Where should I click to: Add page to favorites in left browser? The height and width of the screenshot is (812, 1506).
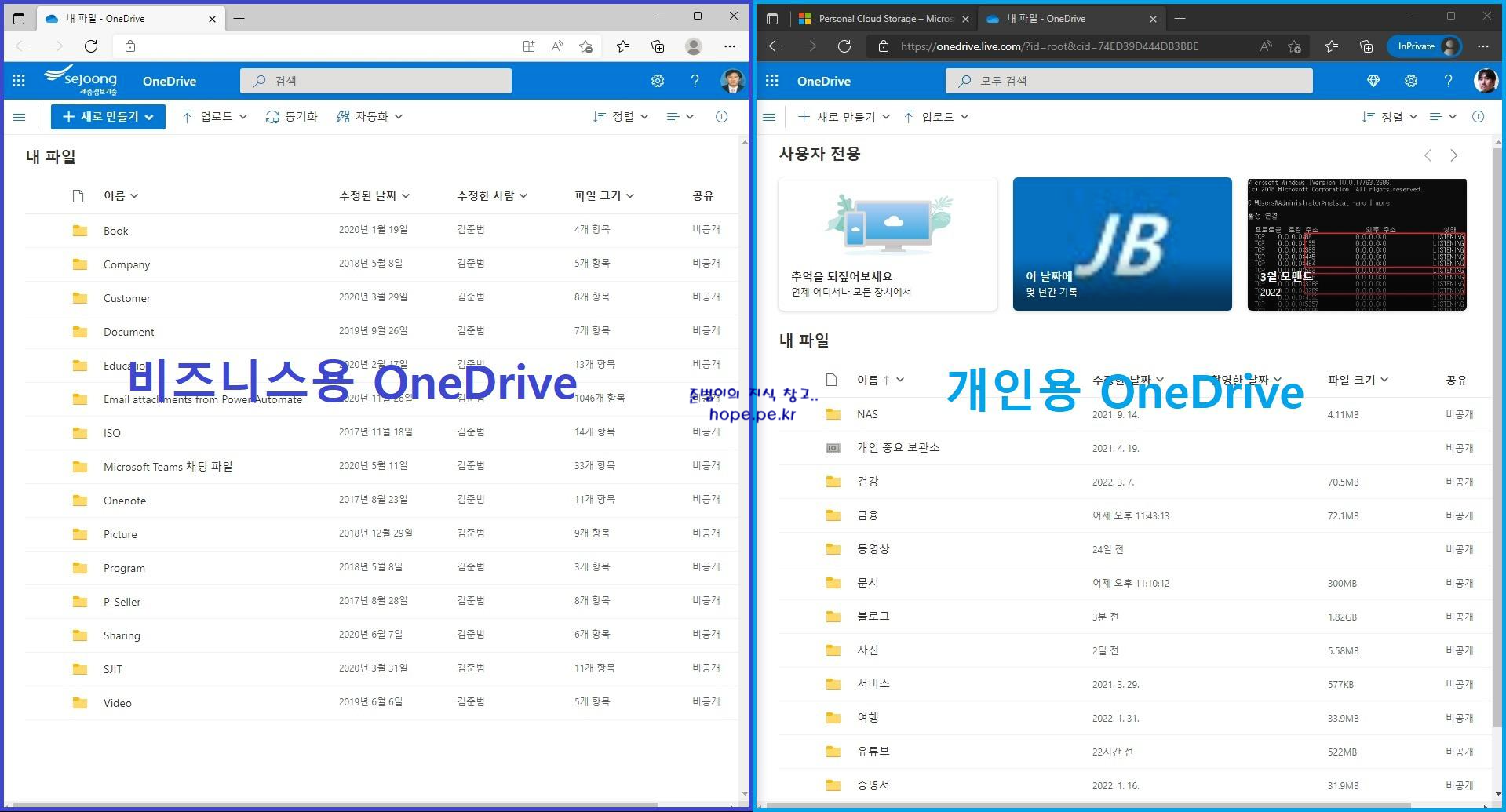pos(585,46)
